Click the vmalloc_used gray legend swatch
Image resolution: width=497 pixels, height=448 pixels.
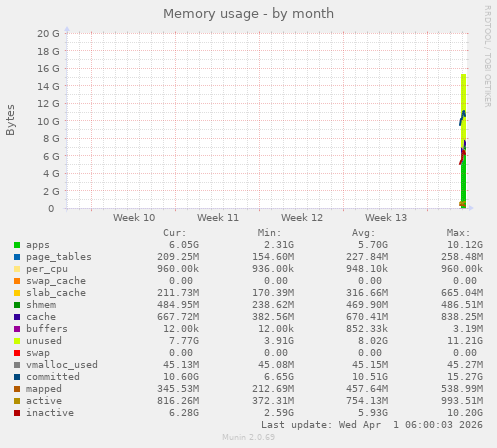click(x=17, y=365)
